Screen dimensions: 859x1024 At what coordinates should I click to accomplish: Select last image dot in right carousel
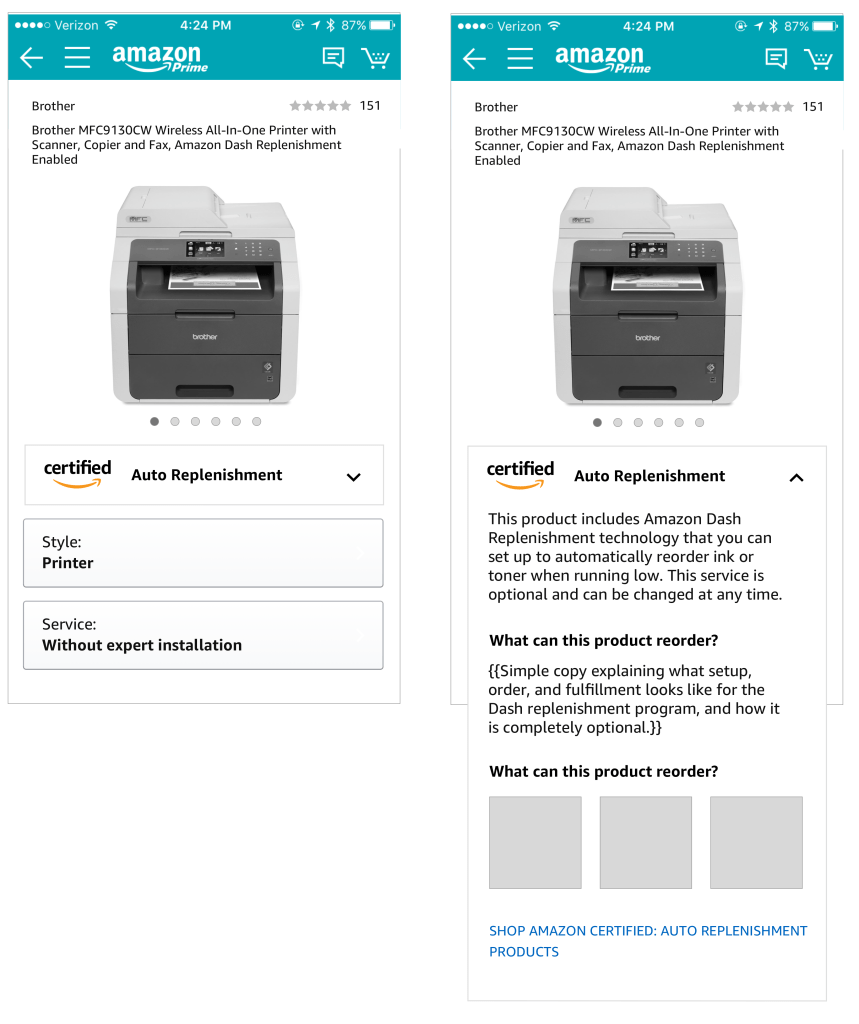click(699, 423)
